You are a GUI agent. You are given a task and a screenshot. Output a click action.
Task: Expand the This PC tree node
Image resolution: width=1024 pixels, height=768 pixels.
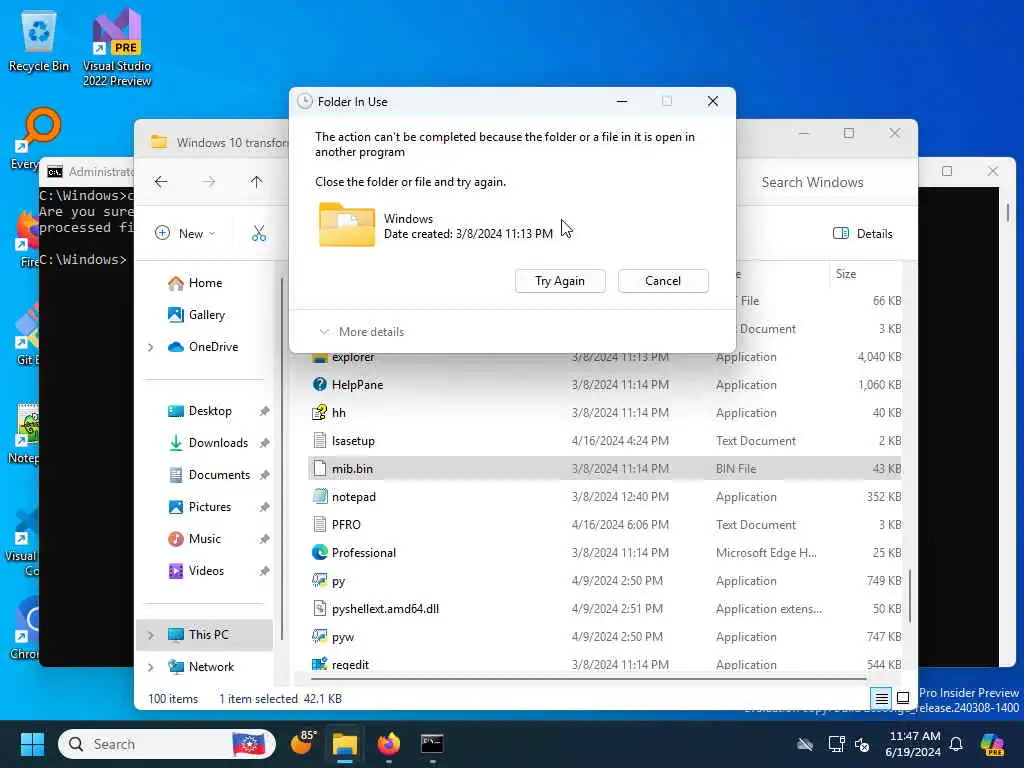pyautogui.click(x=151, y=635)
